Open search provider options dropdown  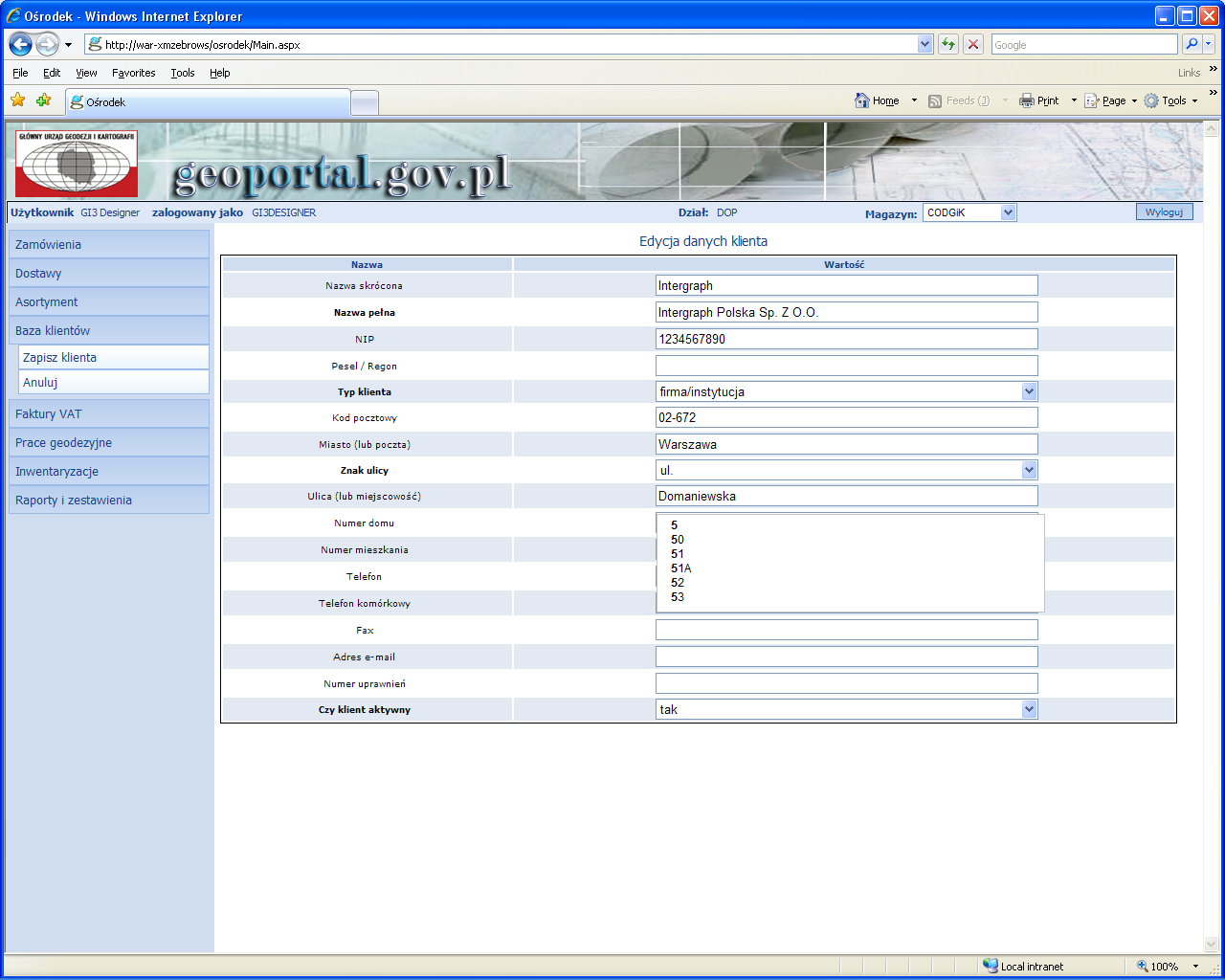click(1209, 44)
